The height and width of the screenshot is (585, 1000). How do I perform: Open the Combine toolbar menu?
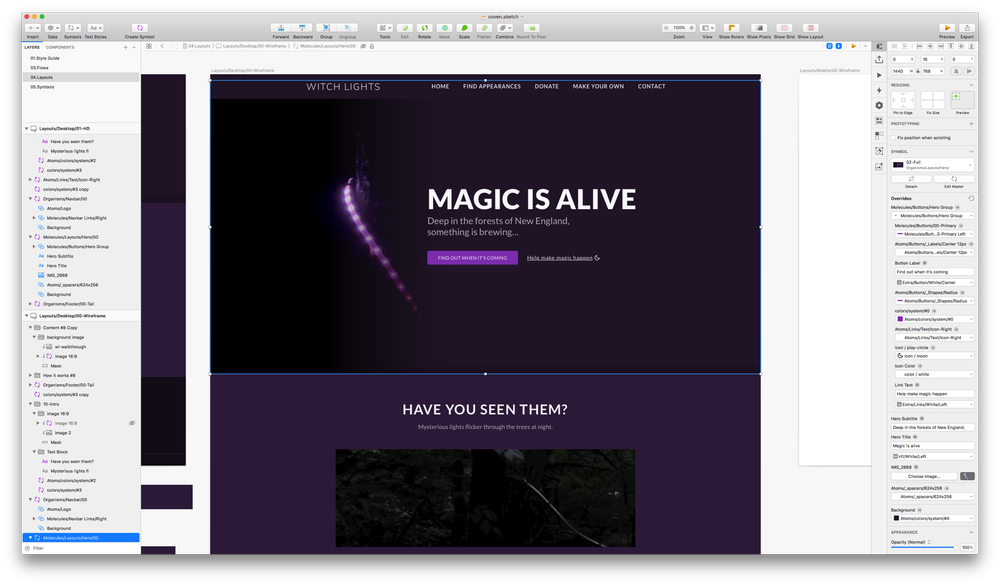tap(504, 28)
